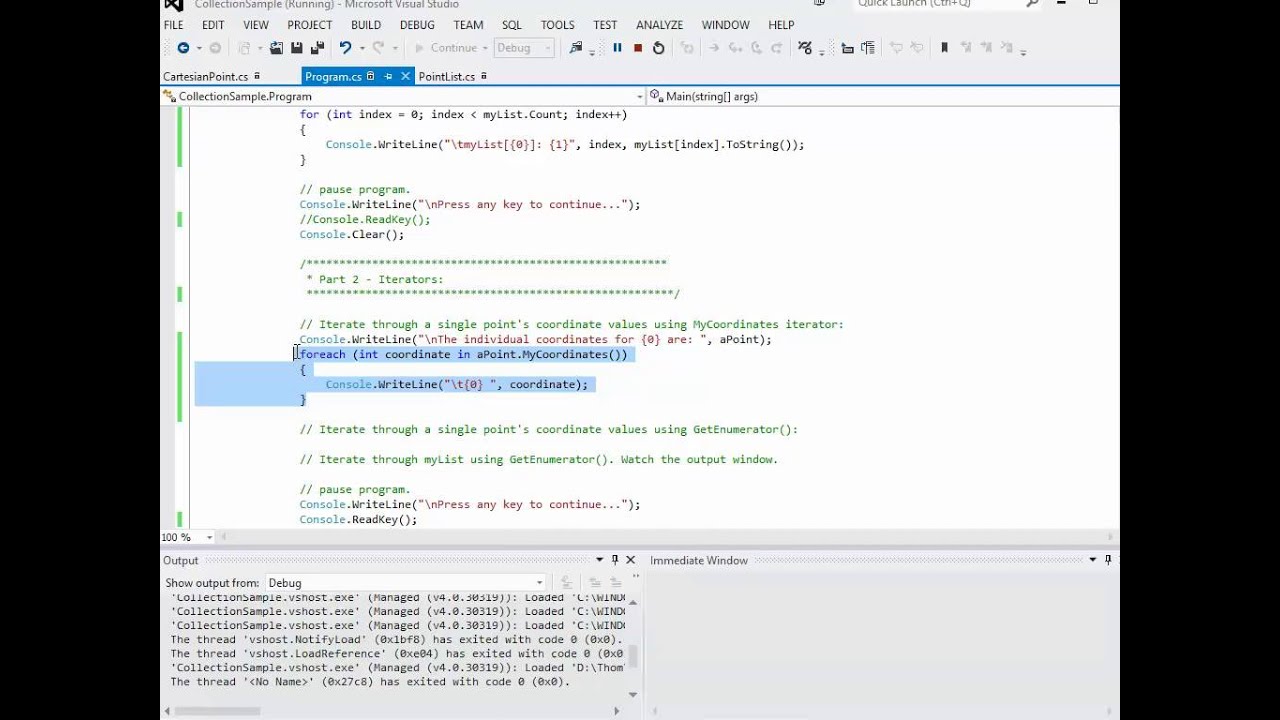Click the Save icon in toolbar
The height and width of the screenshot is (720, 1280).
click(297, 48)
